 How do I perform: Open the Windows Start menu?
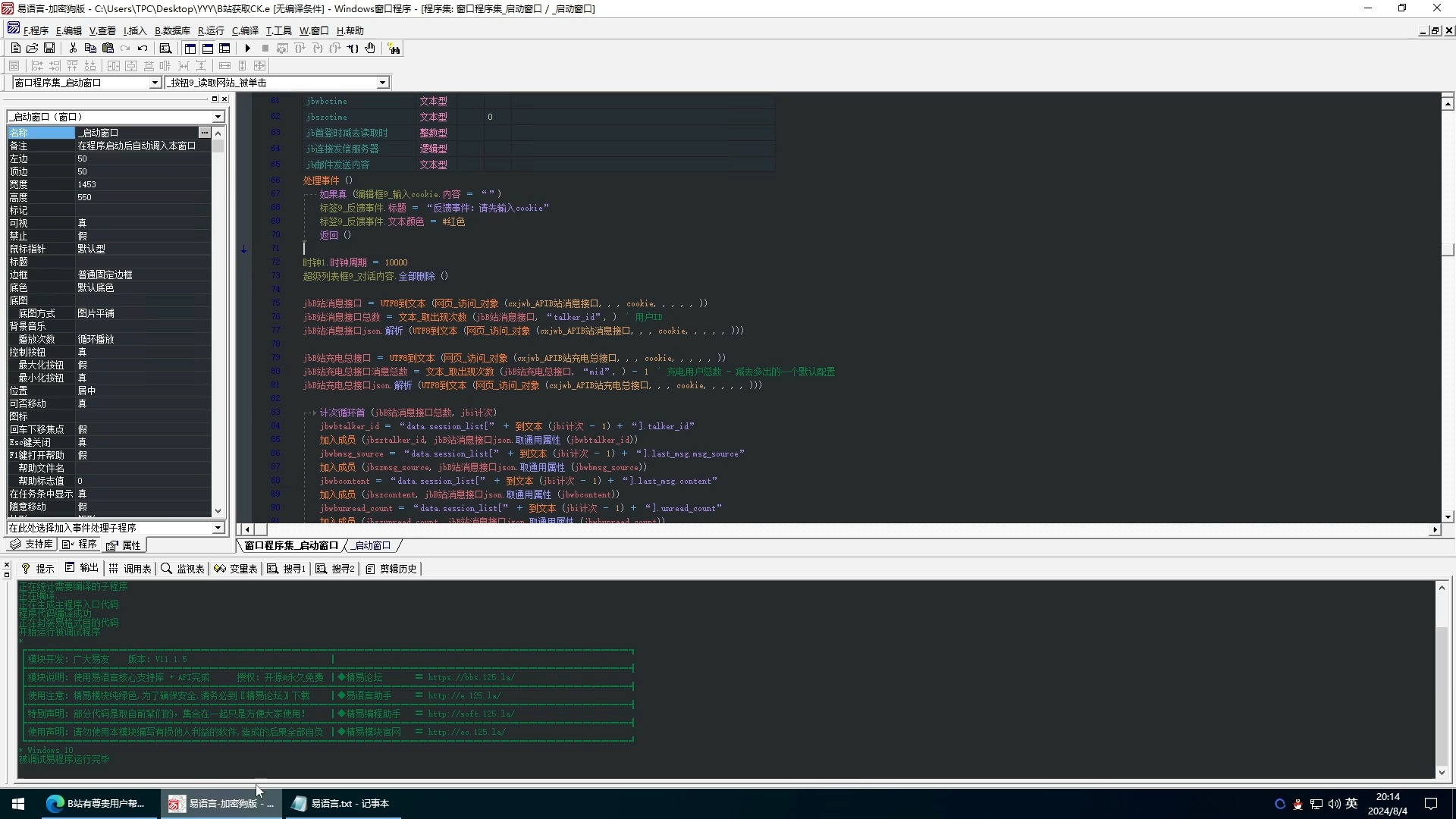pos(18,804)
